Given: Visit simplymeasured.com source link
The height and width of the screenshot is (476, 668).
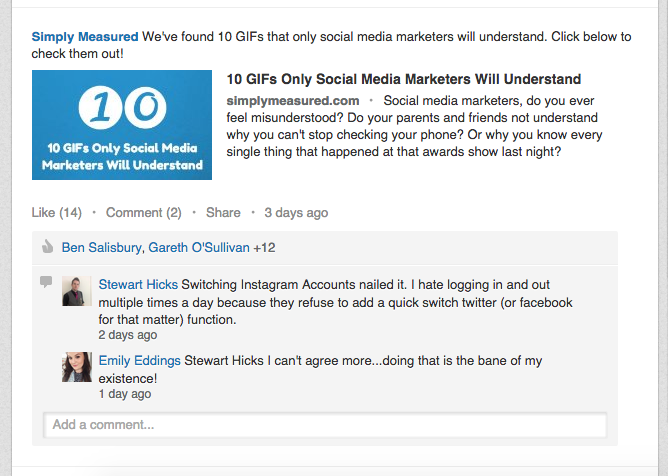Looking at the screenshot, I should coord(293,101).
